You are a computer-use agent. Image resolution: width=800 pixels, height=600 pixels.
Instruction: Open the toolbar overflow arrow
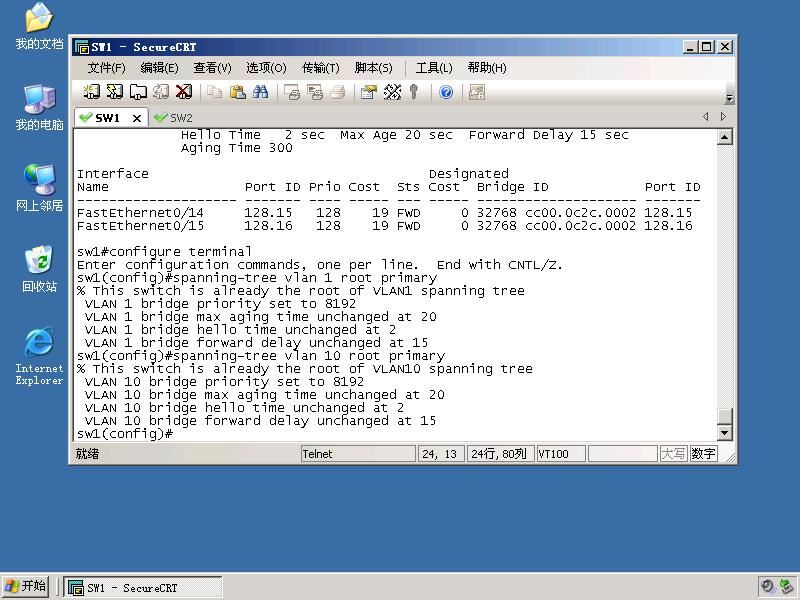point(730,98)
